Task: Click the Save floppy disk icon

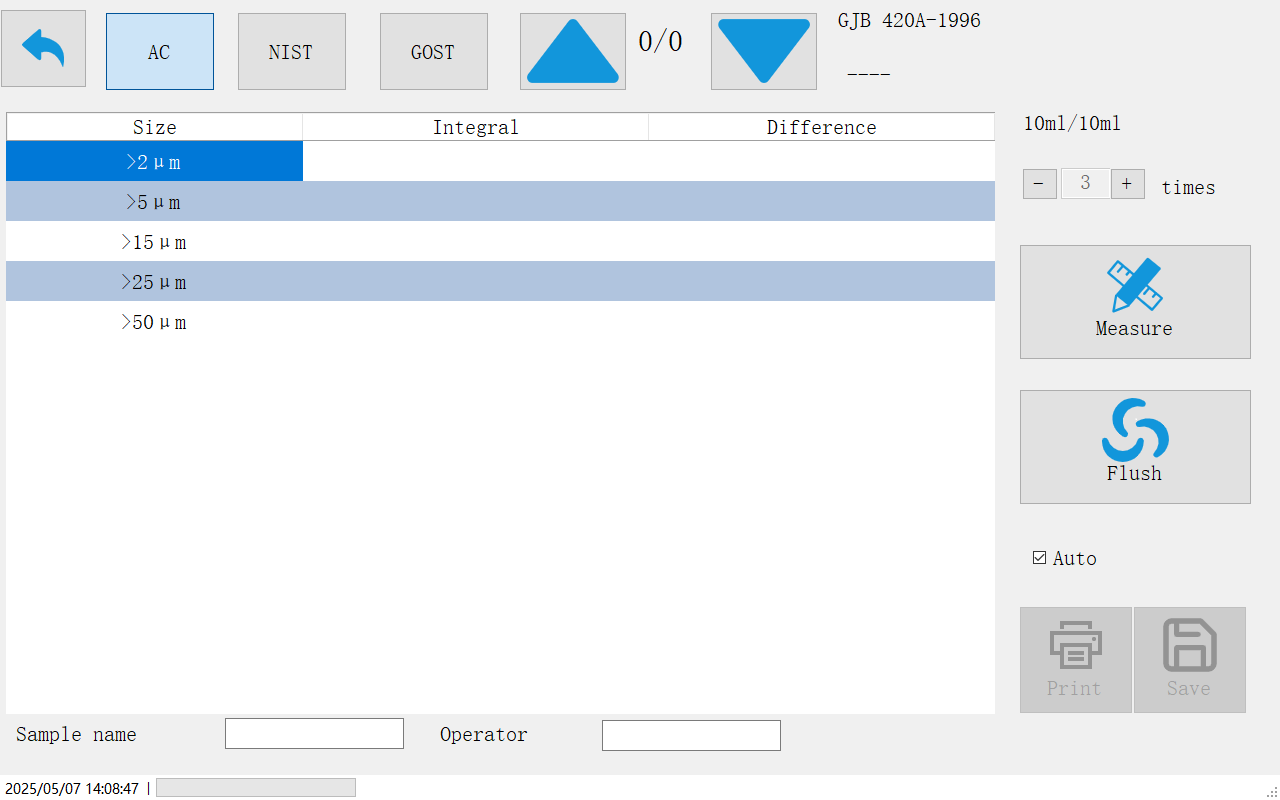Action: [x=1189, y=646]
